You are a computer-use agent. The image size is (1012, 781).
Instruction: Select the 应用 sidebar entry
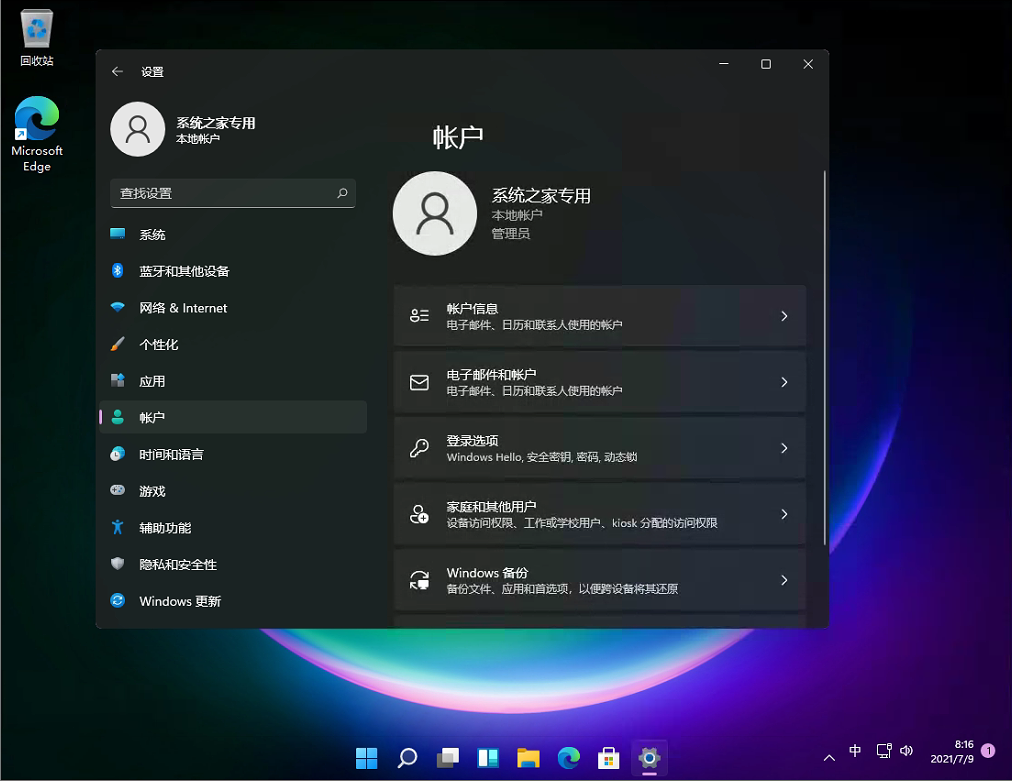pos(150,381)
